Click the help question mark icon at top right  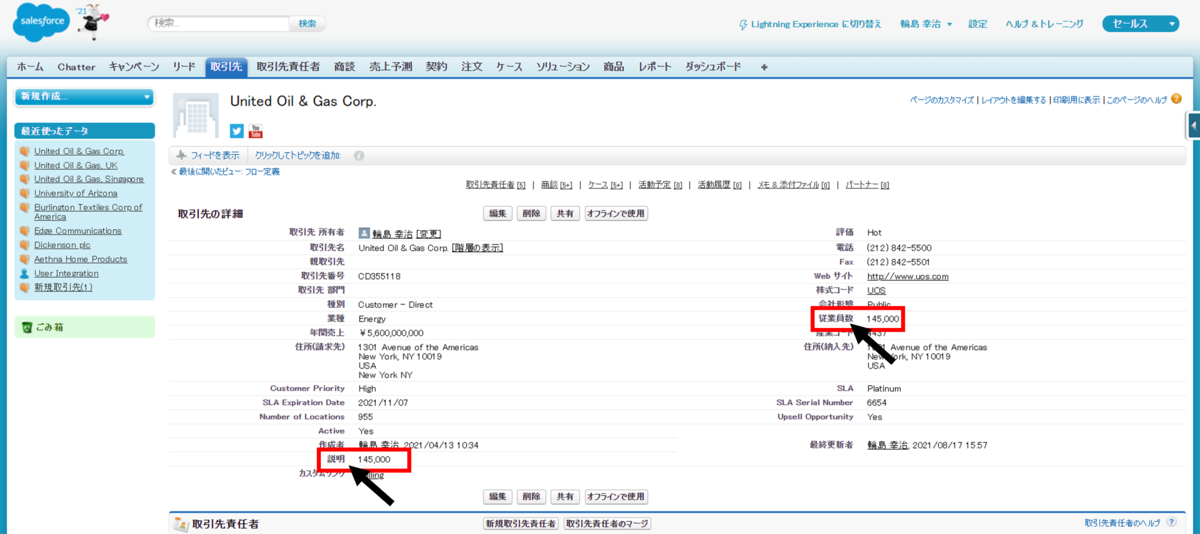coord(1176,99)
